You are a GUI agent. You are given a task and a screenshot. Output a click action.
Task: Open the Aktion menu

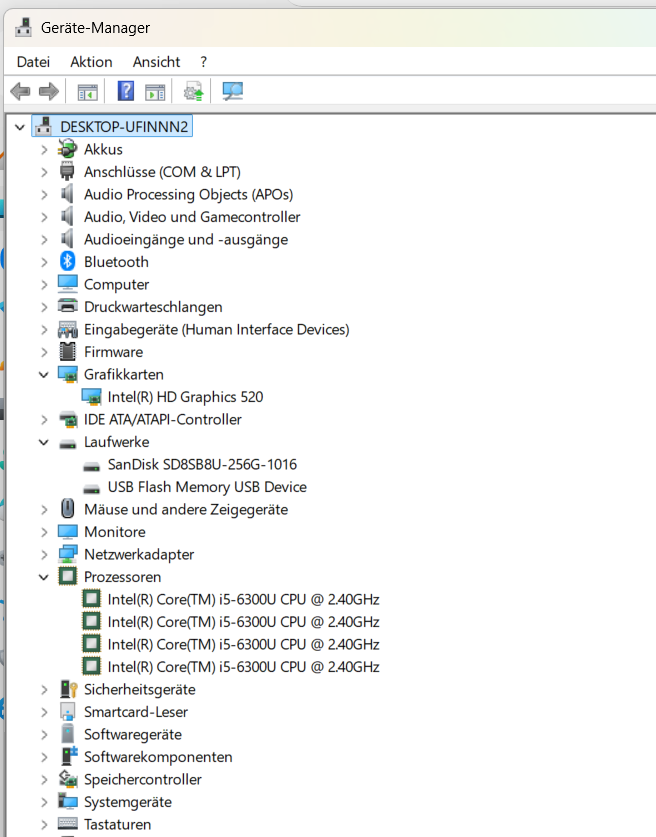coord(91,62)
